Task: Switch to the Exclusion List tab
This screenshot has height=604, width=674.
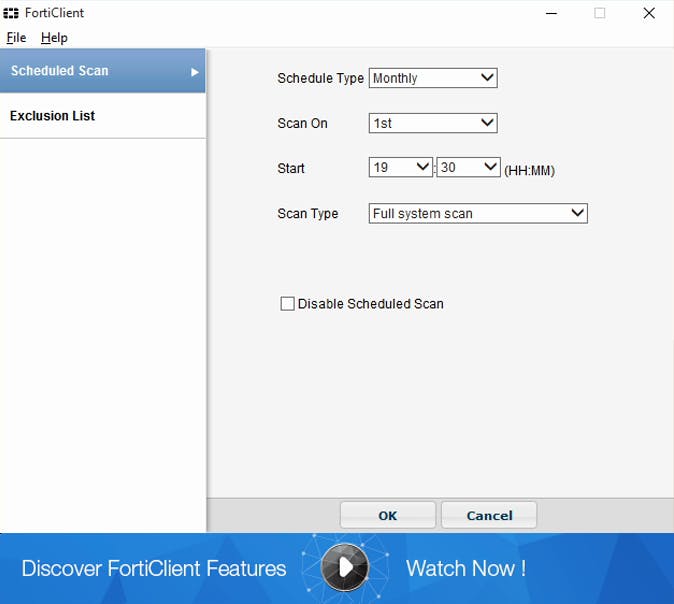Action: point(103,116)
